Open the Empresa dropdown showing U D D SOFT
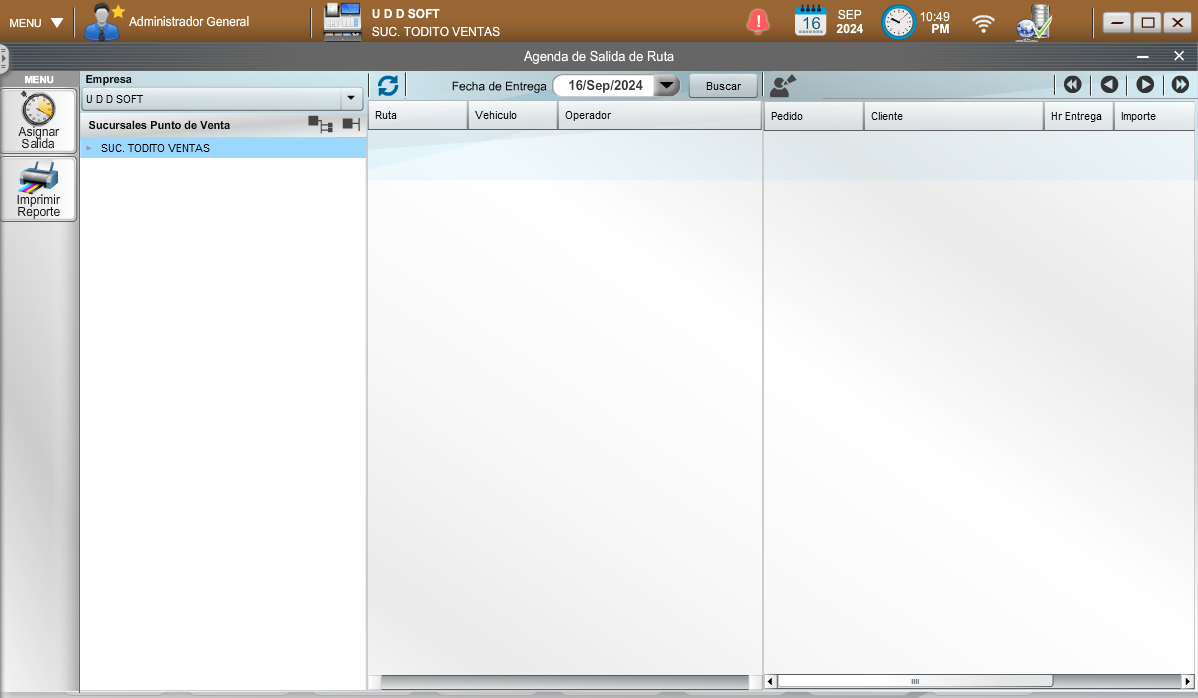 pyautogui.click(x=351, y=99)
